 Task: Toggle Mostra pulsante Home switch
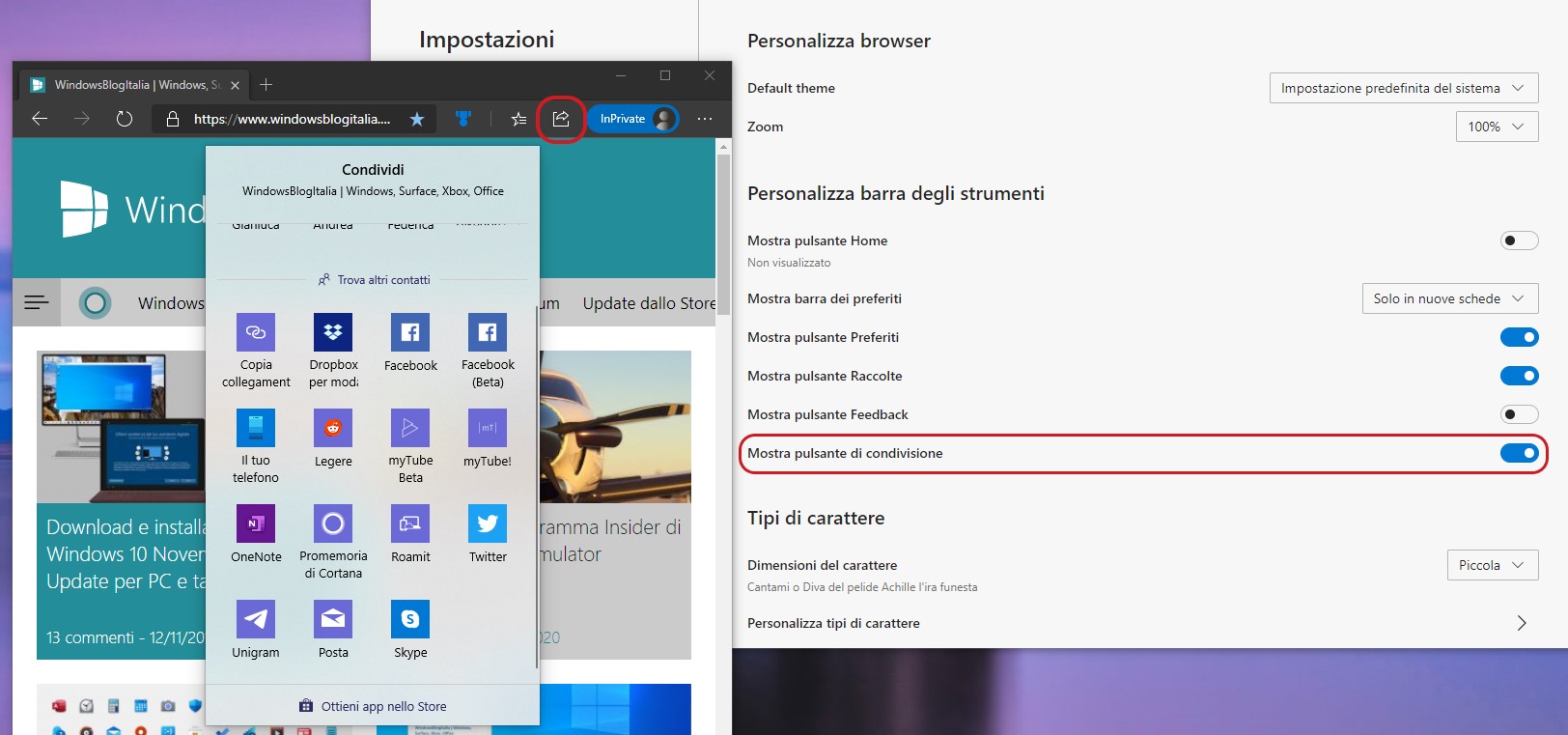(1519, 240)
